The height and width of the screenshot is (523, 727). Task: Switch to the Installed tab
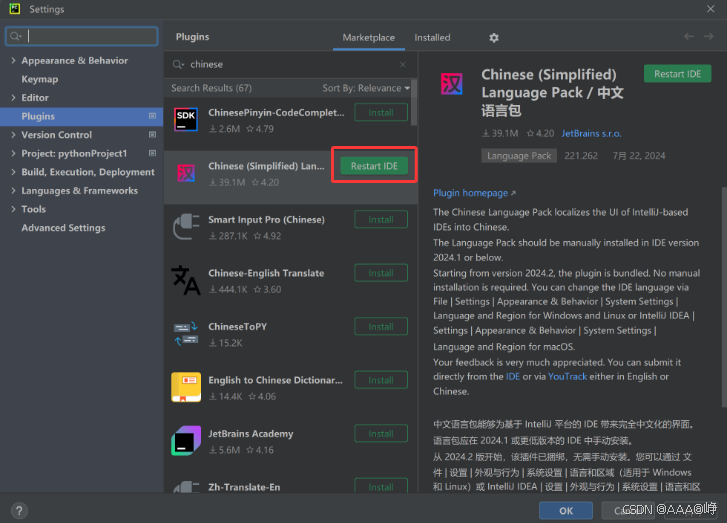(432, 38)
